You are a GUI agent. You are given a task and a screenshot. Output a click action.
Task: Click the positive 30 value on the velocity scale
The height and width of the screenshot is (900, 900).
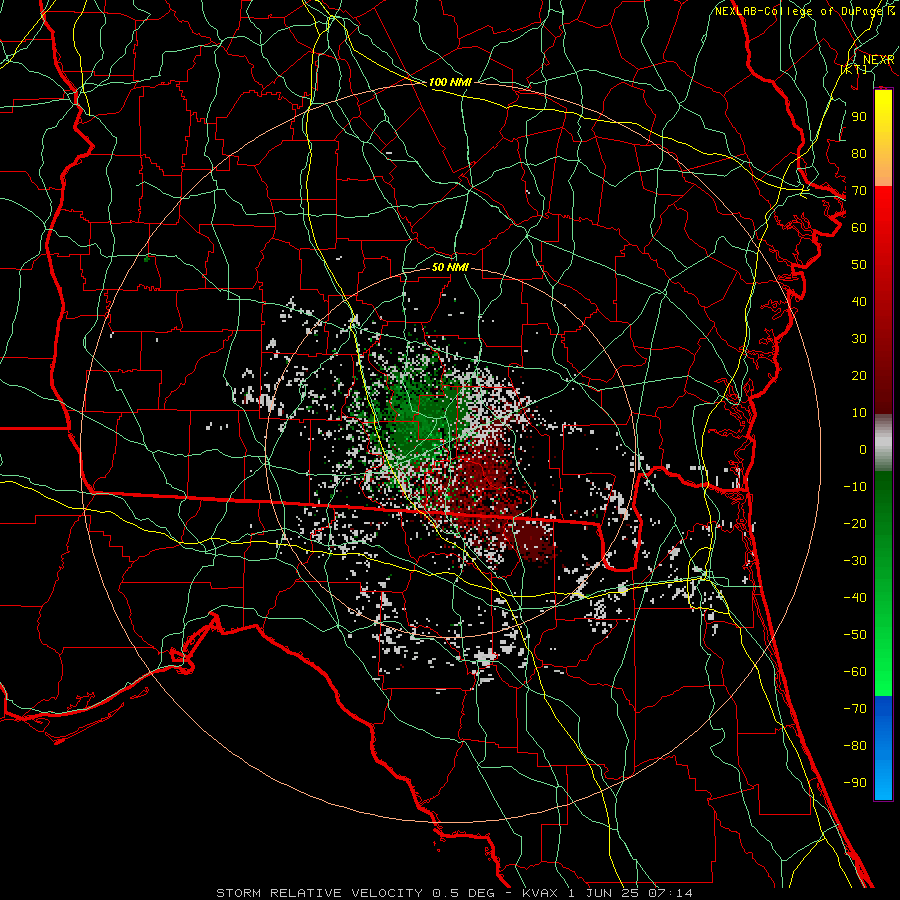(859, 339)
